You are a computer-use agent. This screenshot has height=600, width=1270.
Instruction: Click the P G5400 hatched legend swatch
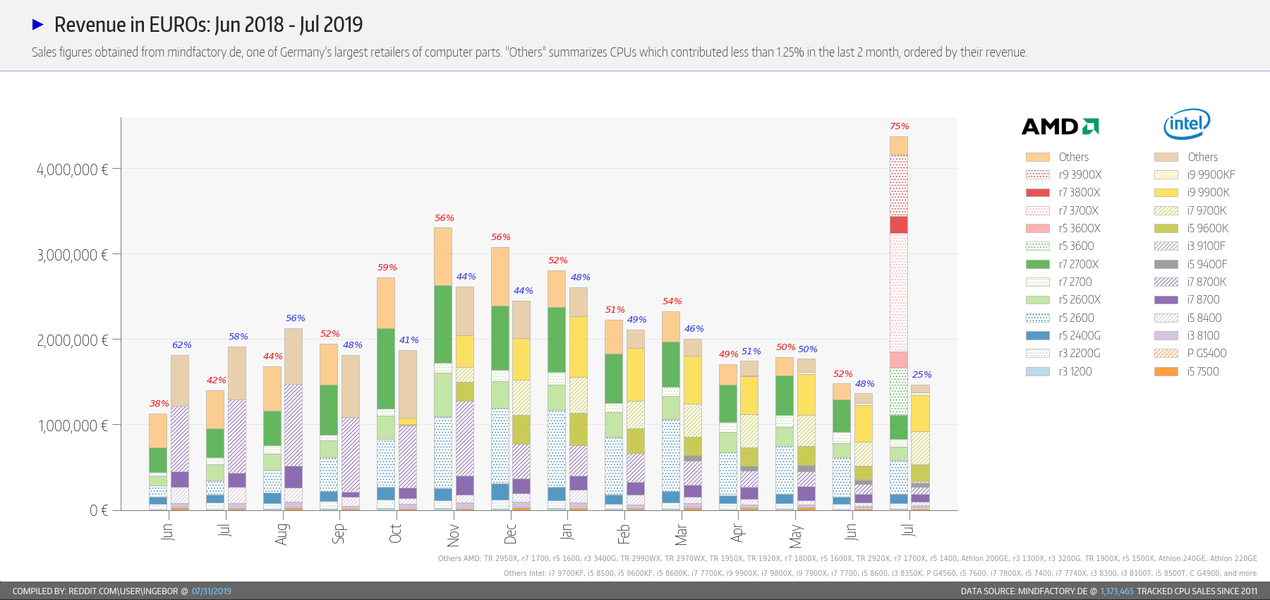(x=1164, y=354)
